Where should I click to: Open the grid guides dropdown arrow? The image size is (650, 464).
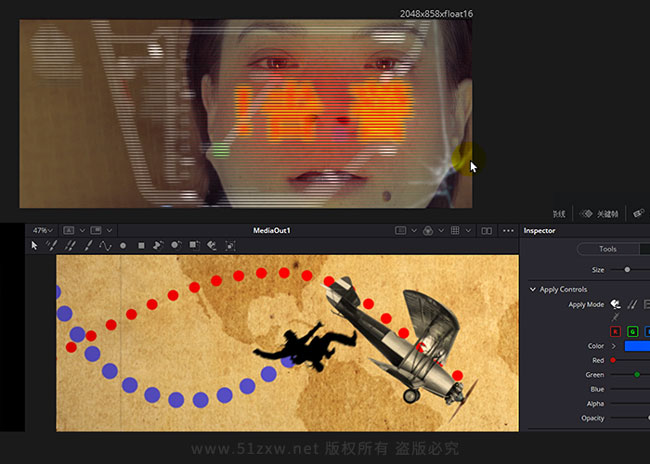coord(468,231)
